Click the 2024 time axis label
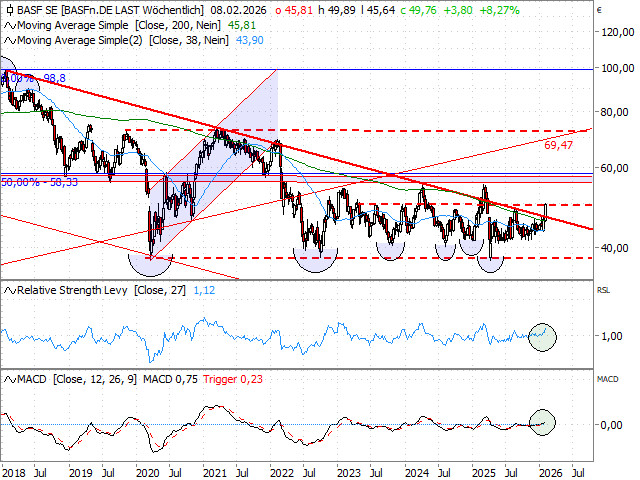The width and height of the screenshot is (640, 480). [x=417, y=473]
